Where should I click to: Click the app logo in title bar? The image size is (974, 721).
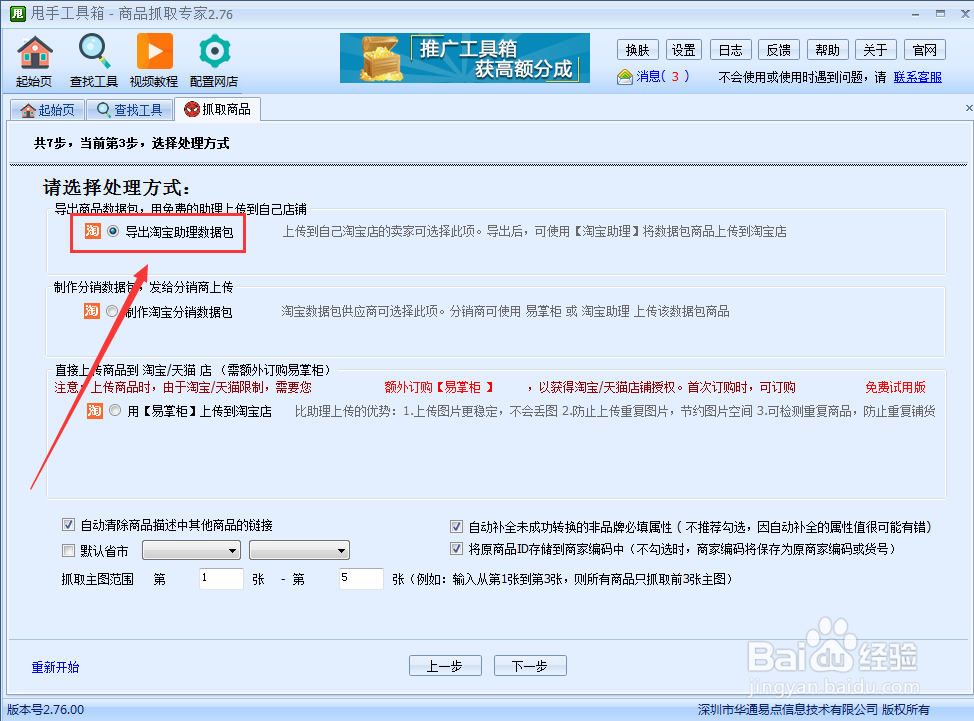(x=17, y=13)
